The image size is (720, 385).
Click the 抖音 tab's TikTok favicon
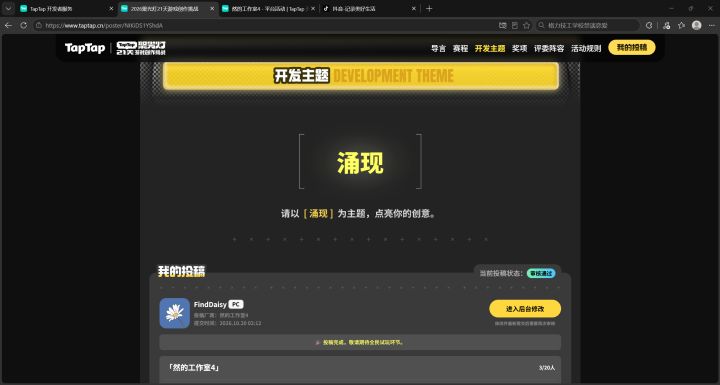pos(326,8)
